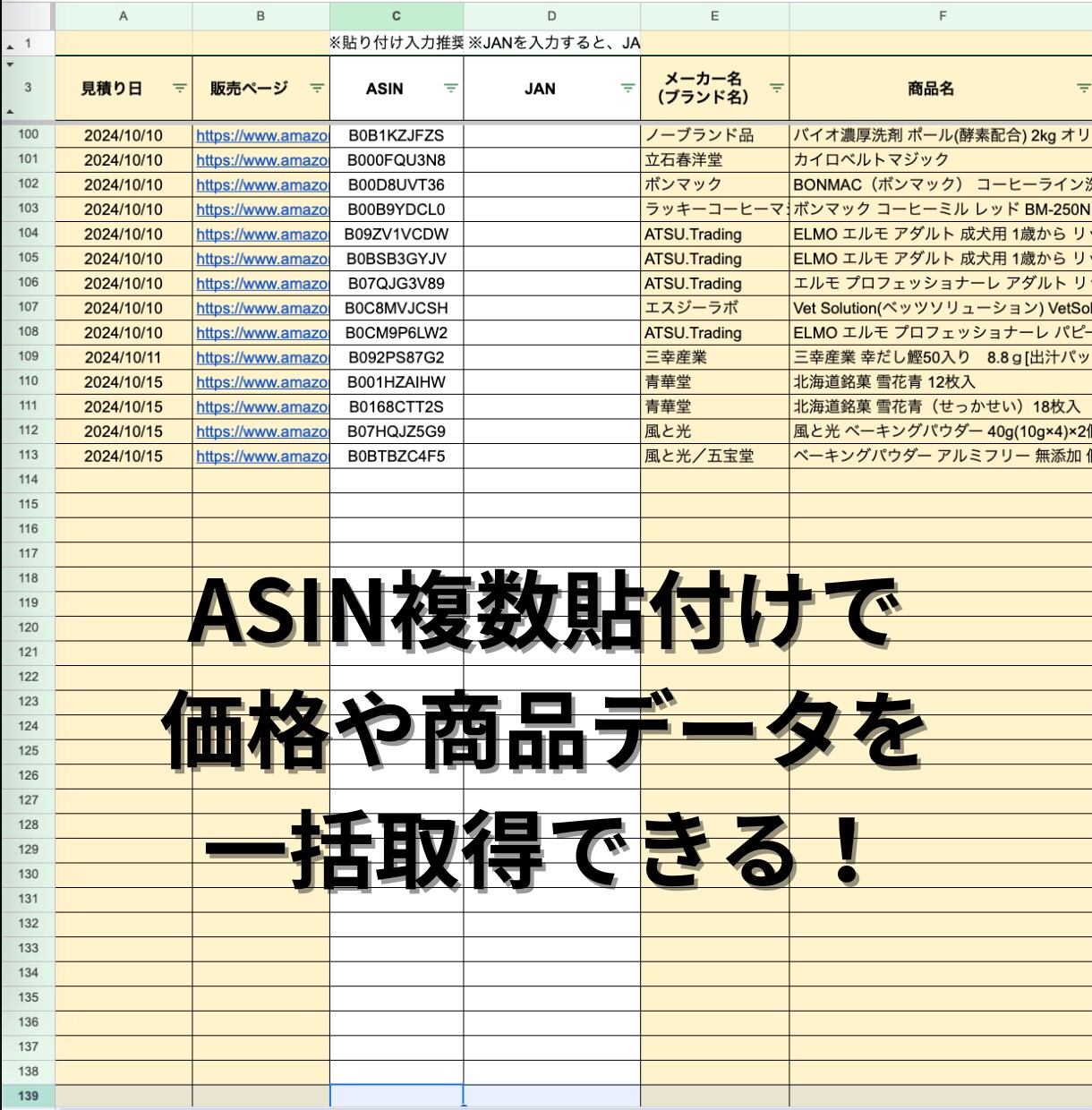Select ASIN cell B07QJG3V89
This screenshot has width=1092, height=1110.
click(397, 283)
